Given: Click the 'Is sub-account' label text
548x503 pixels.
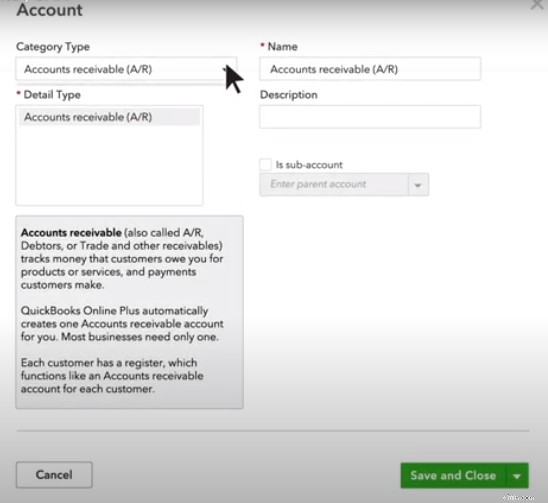Looking at the screenshot, I should pos(309,165).
